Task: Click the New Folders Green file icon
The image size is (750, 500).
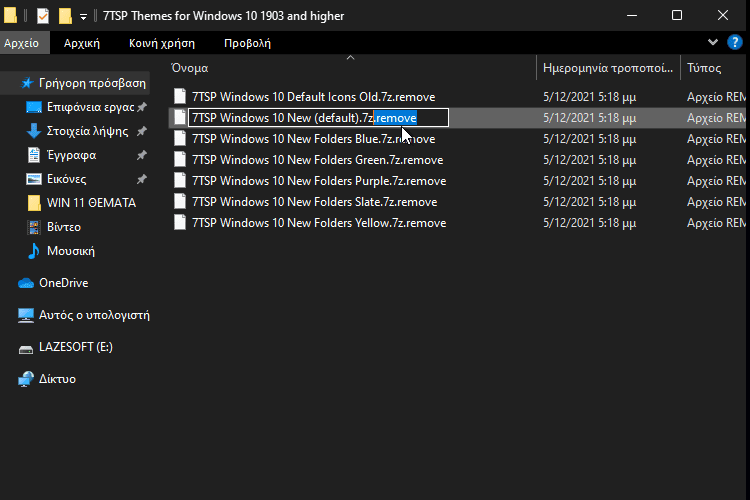Action: [180, 159]
